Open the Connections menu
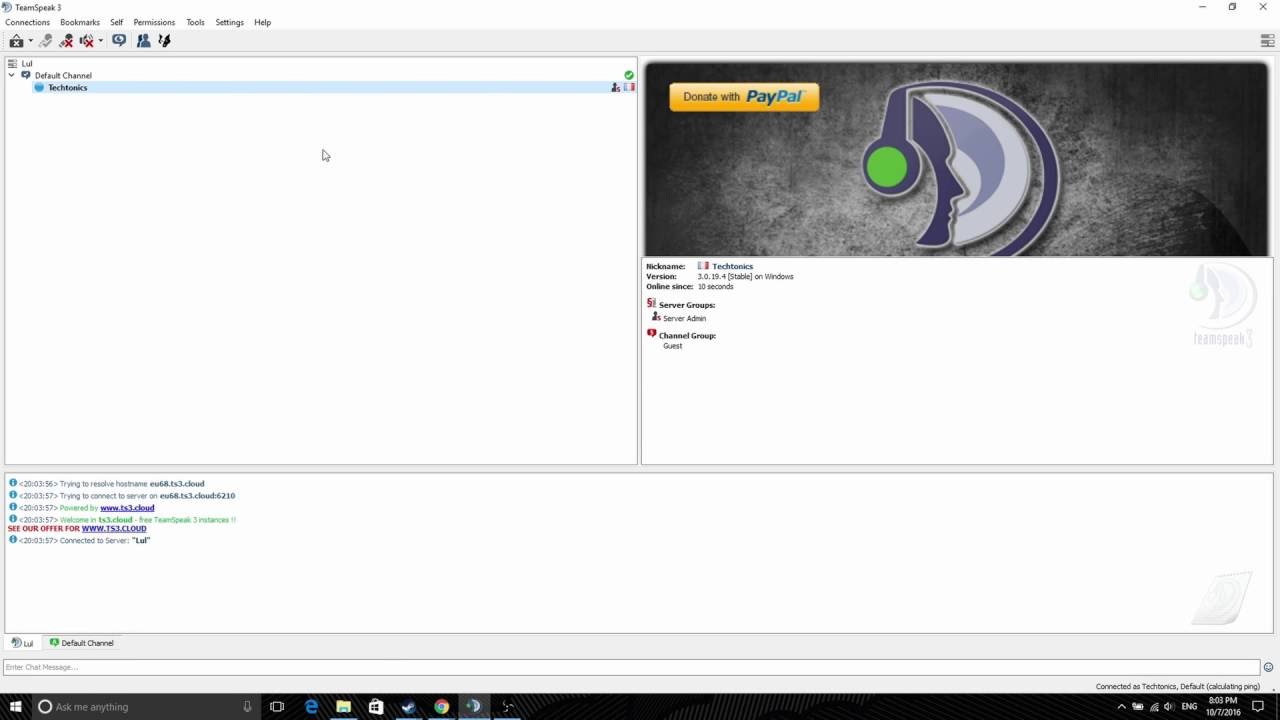This screenshot has height=720, width=1280. click(x=27, y=22)
